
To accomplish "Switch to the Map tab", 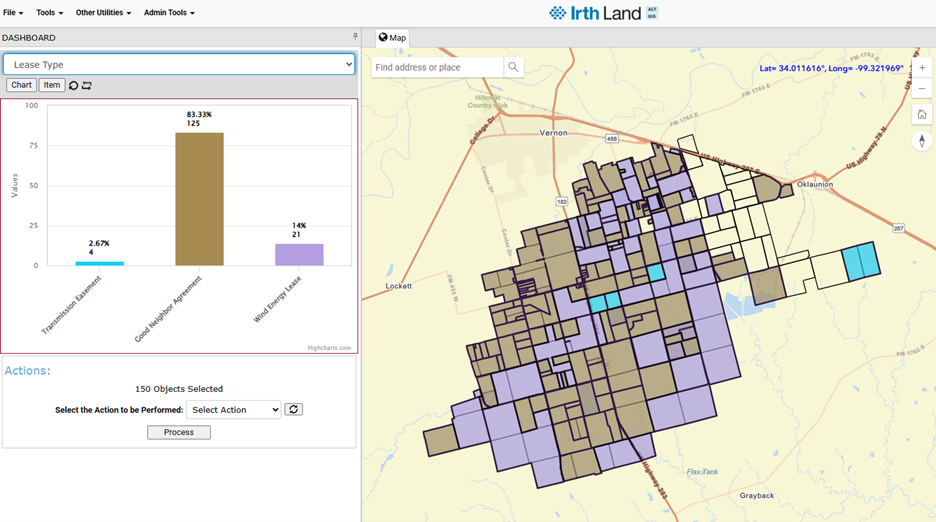I will [x=392, y=38].
